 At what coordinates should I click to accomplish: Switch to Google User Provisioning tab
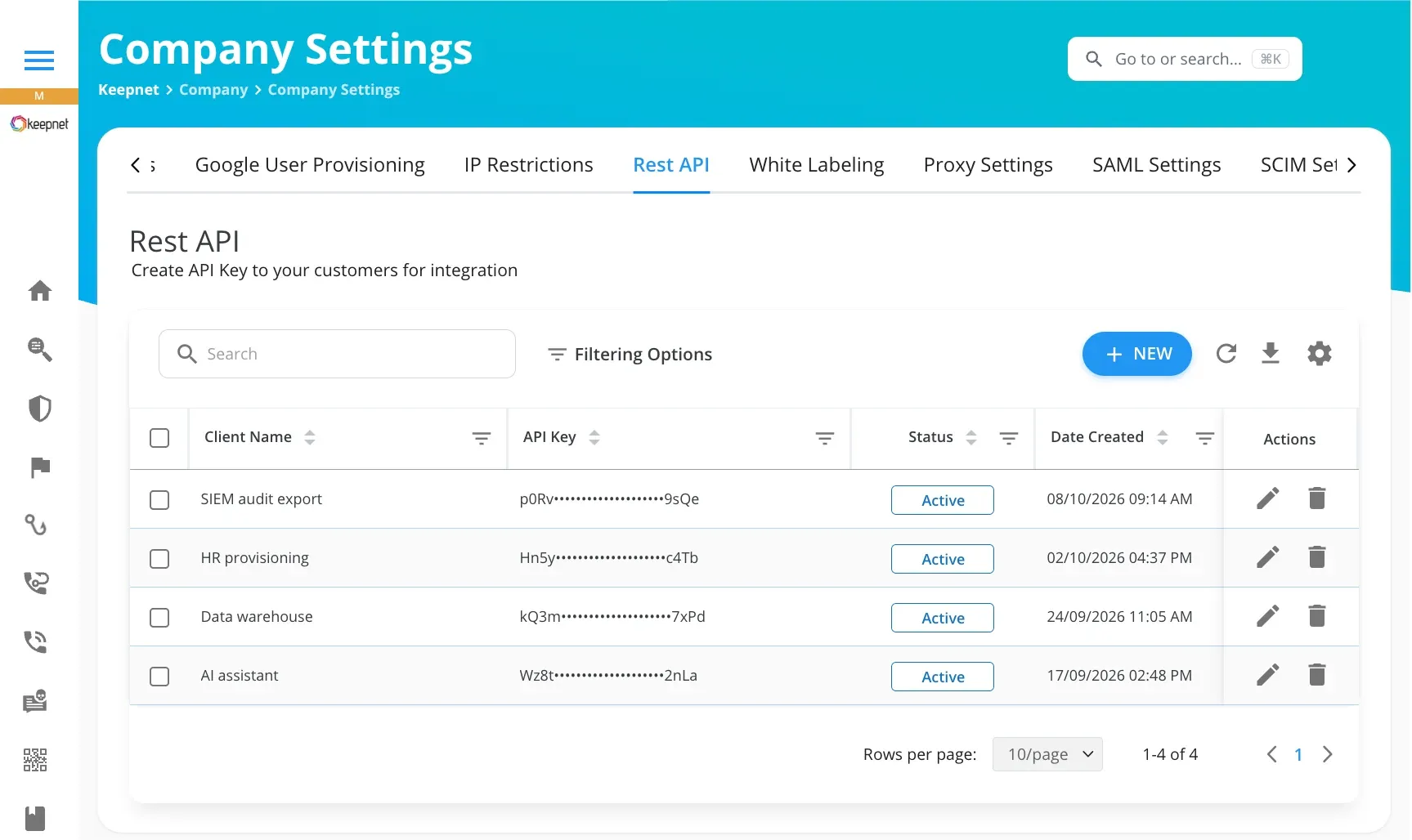[x=310, y=165]
